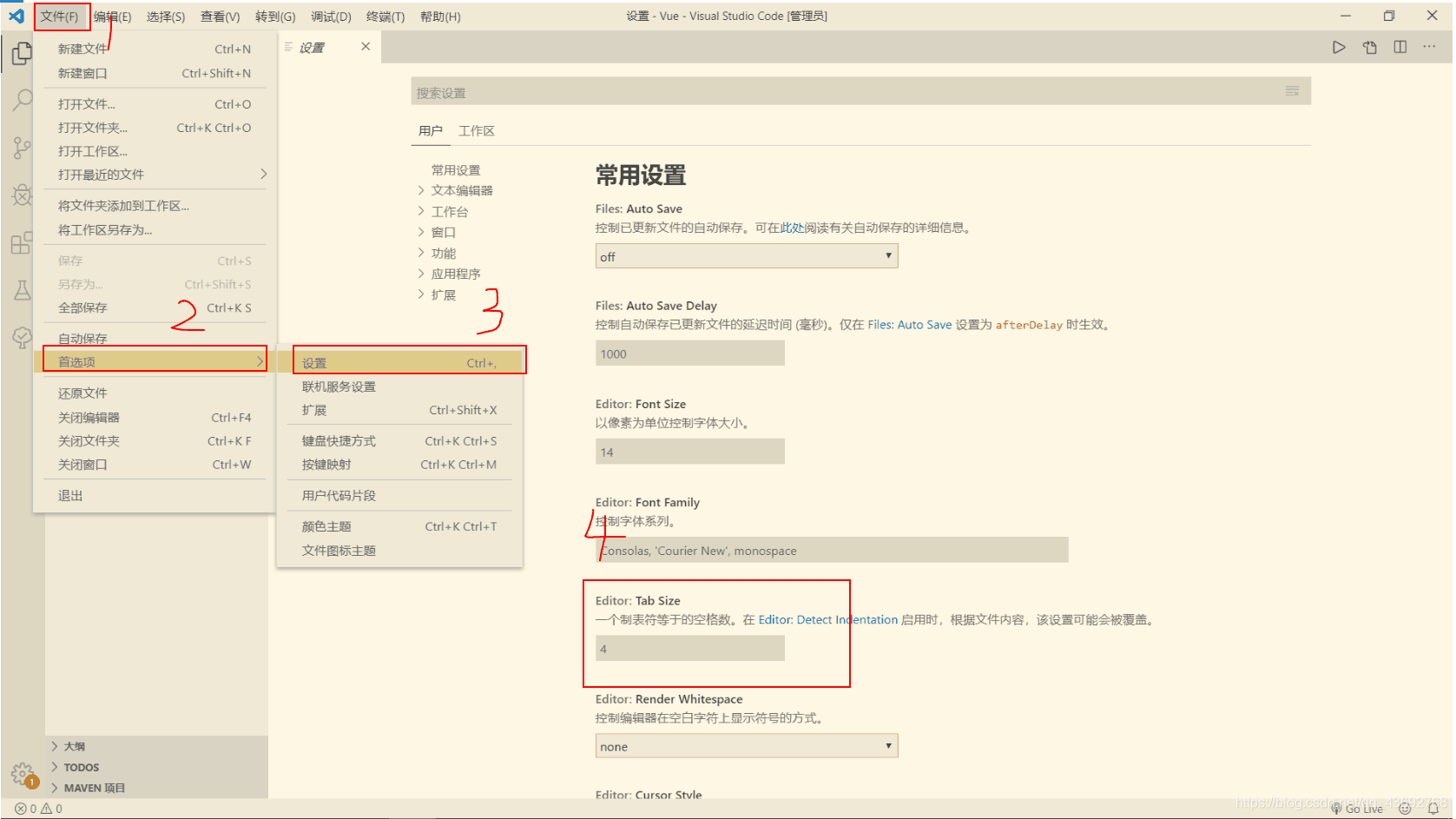This screenshot has width=1456, height=819.
Task: Open the More Actions ellipsis in editor toolbar
Action: click(x=1430, y=47)
